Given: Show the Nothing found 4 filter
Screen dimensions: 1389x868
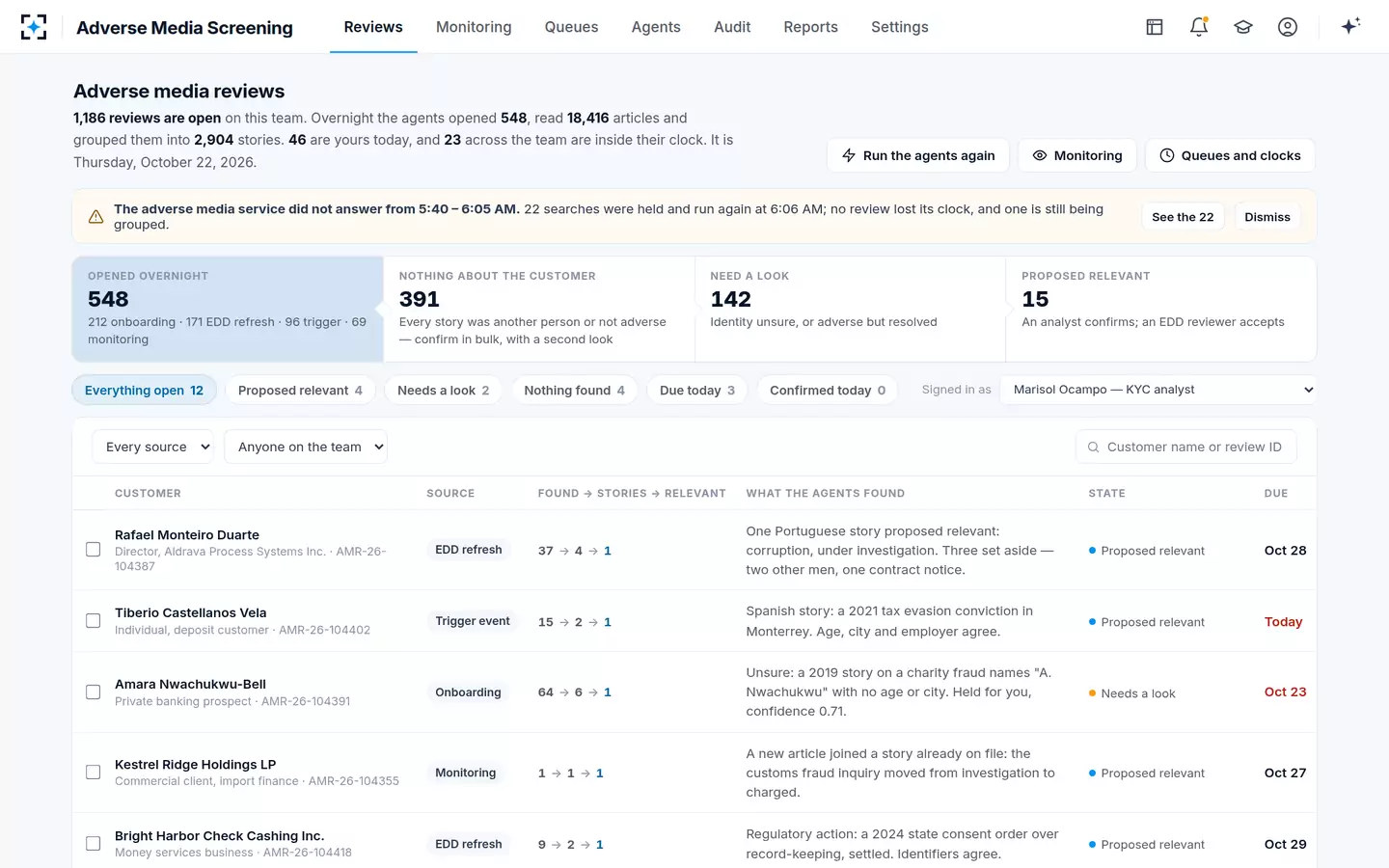Looking at the screenshot, I should (574, 390).
